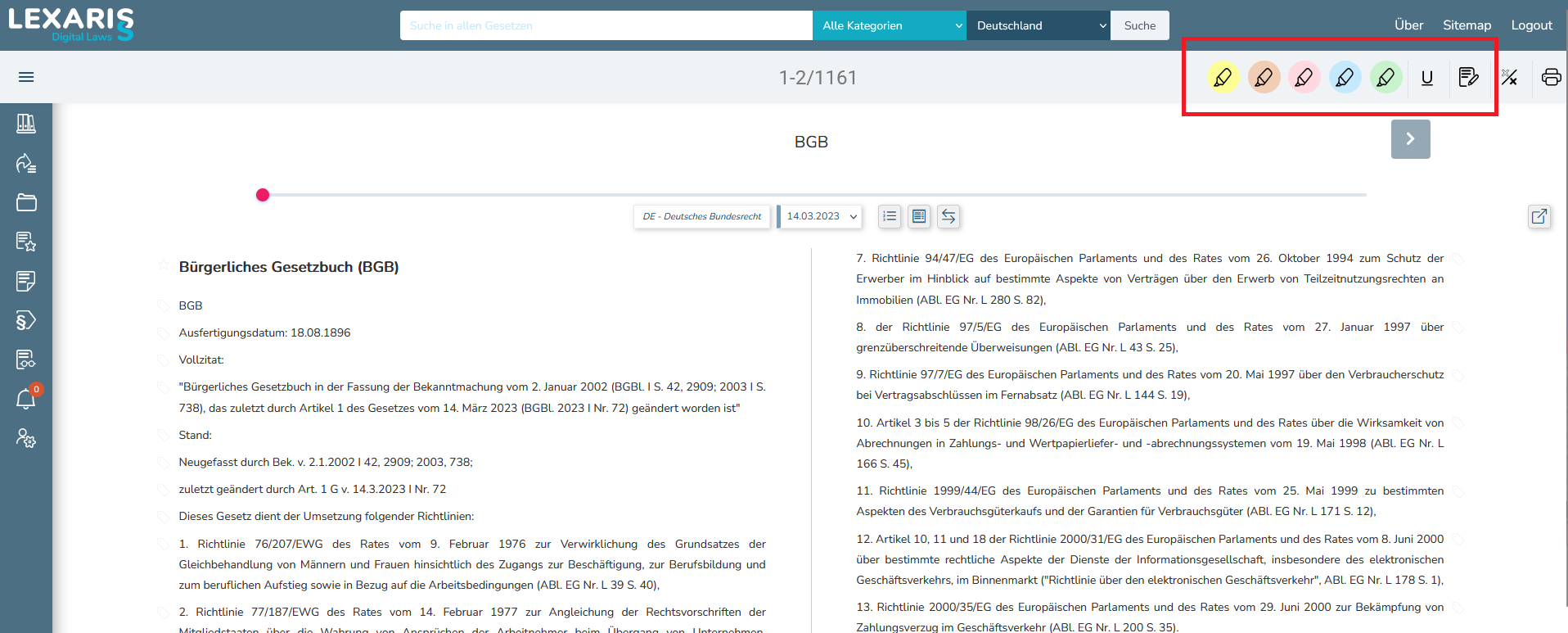Screen dimensions: 1568x633
Task: Click paragraph 1. Richtlinie 76/207/EWG
Action: pyautogui.click(x=472, y=564)
